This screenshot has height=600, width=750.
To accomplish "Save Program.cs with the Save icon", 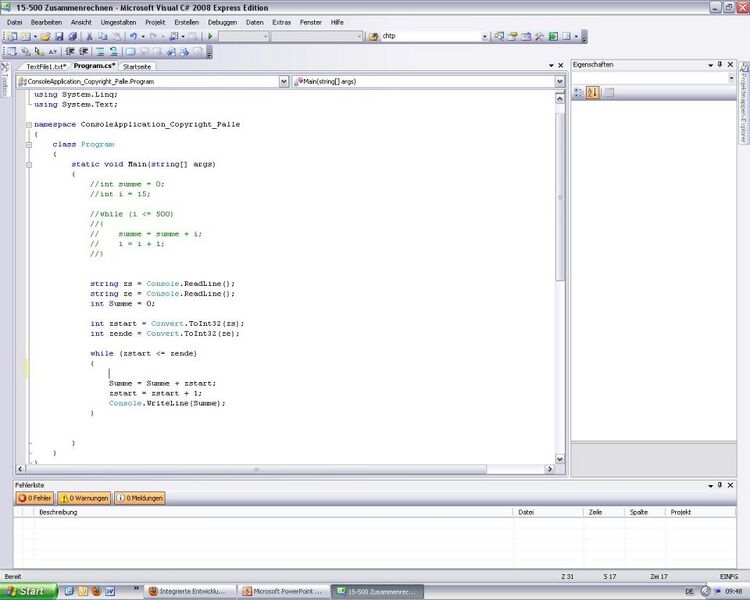I will [x=59, y=36].
